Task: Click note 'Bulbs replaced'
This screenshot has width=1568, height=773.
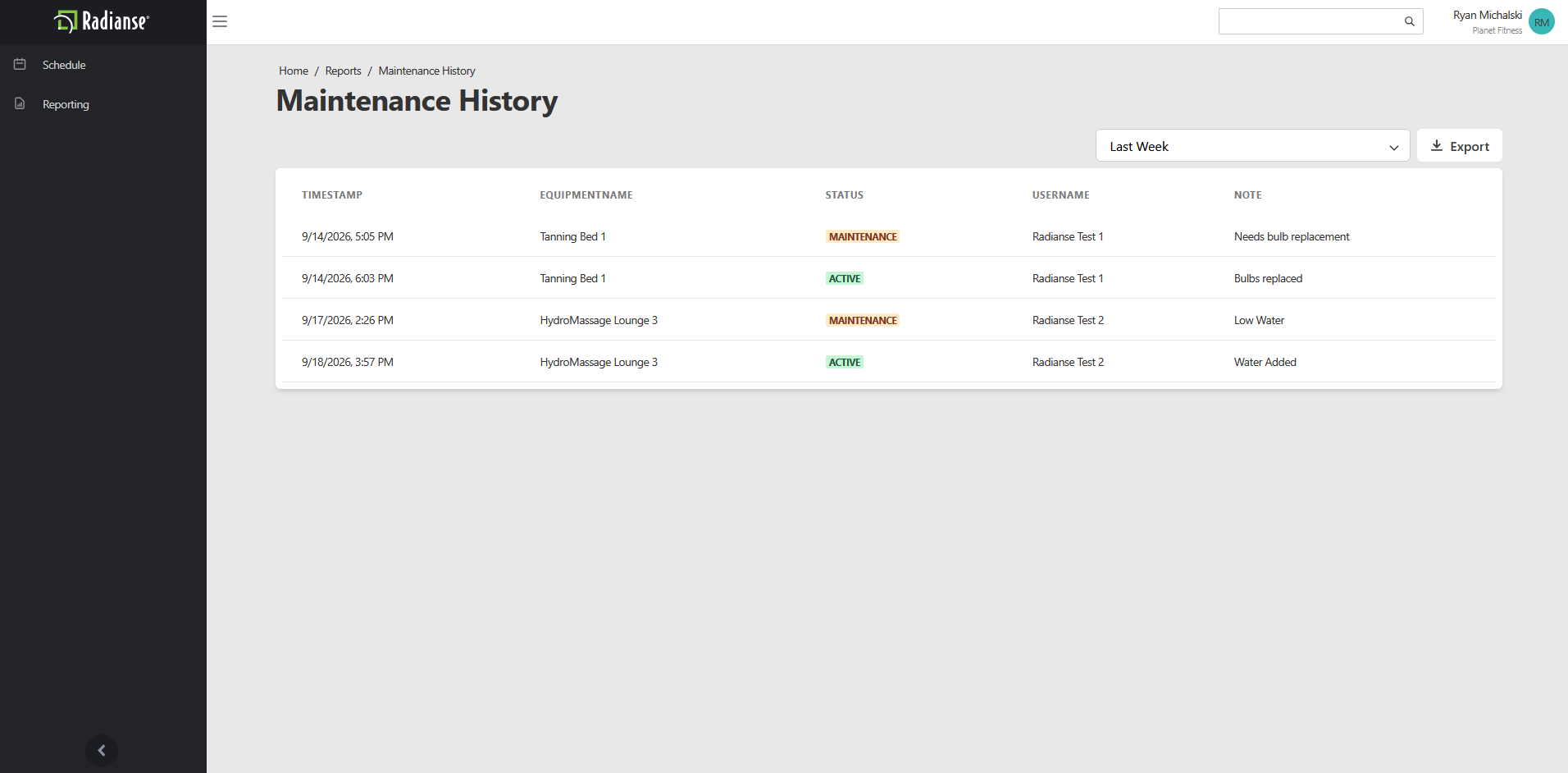Action: coord(1268,278)
